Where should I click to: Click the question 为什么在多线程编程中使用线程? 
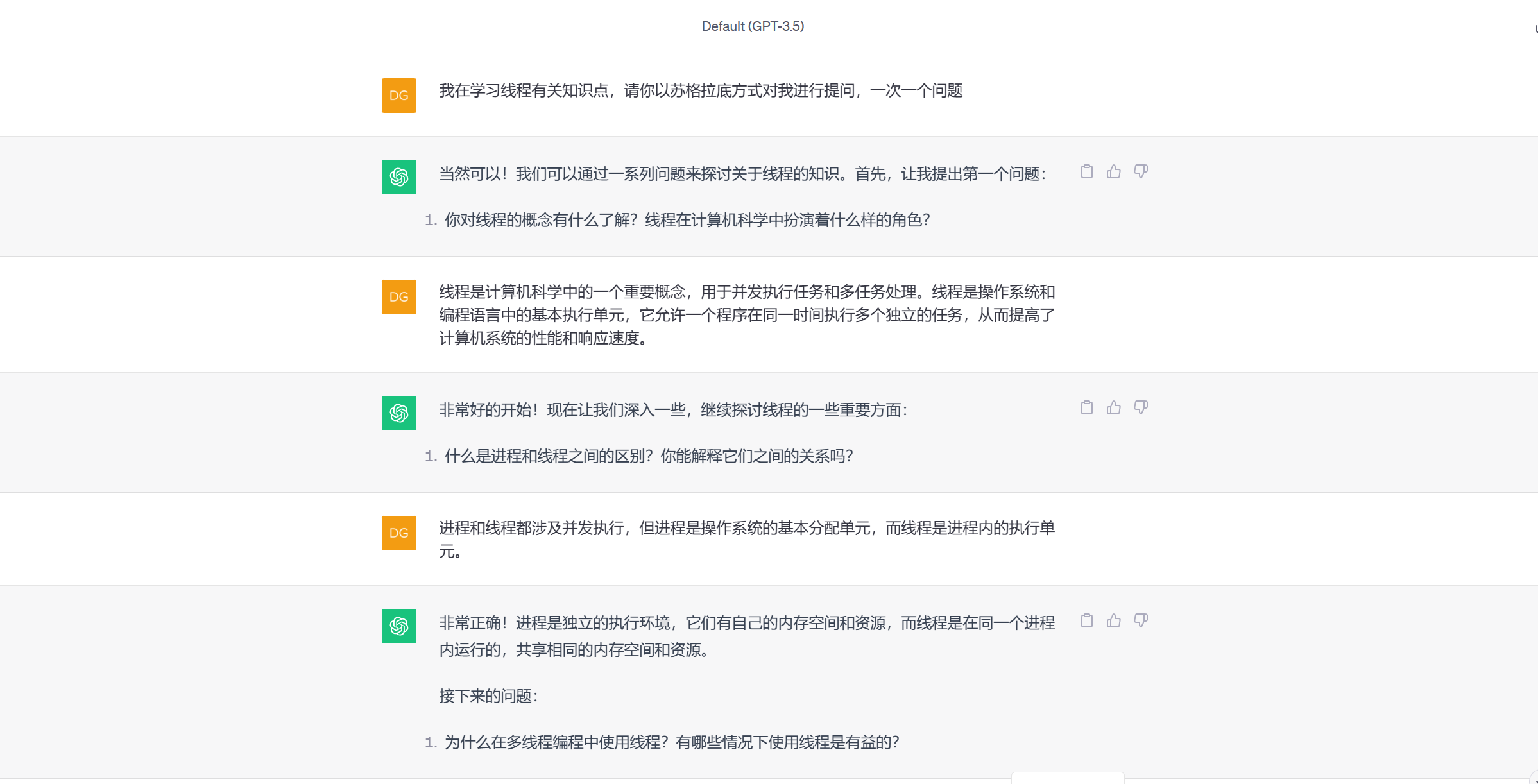[671, 742]
